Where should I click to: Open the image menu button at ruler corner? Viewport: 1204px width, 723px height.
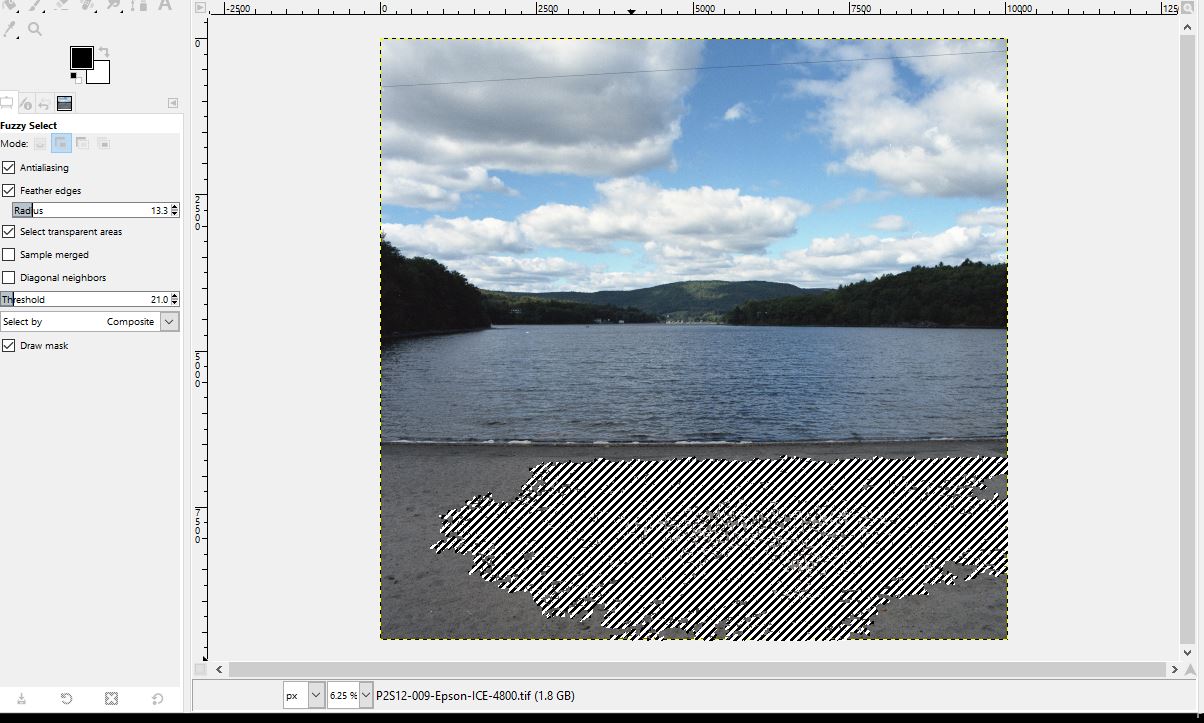coord(201,8)
